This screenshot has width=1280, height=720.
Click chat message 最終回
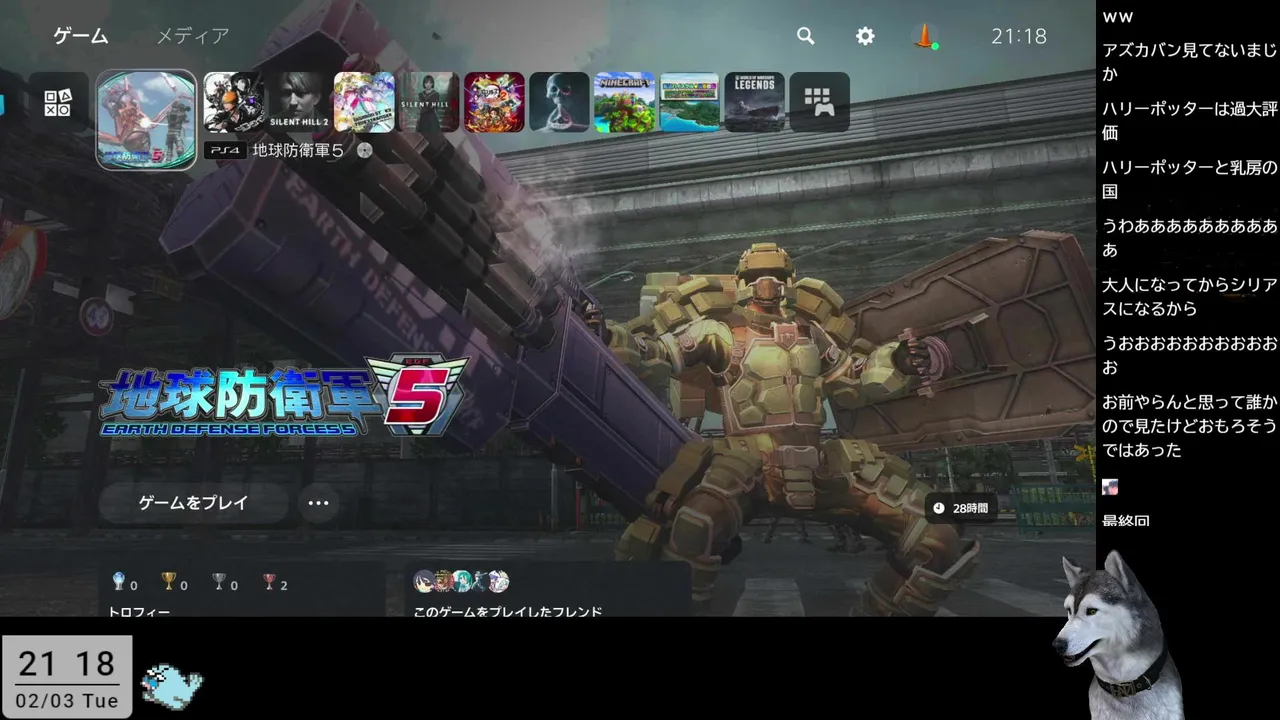point(1126,520)
